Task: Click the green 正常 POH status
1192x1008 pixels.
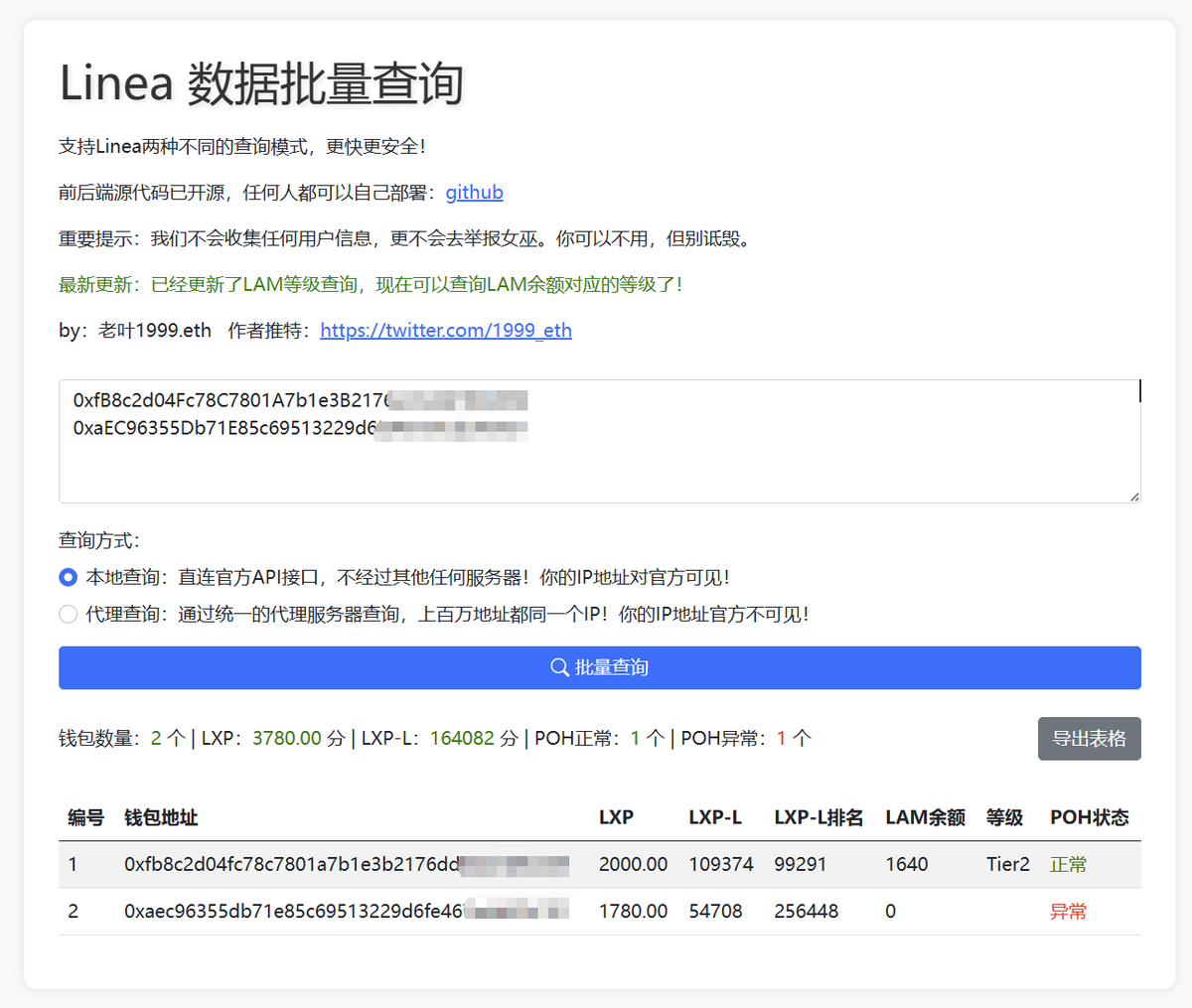Action: (1069, 865)
